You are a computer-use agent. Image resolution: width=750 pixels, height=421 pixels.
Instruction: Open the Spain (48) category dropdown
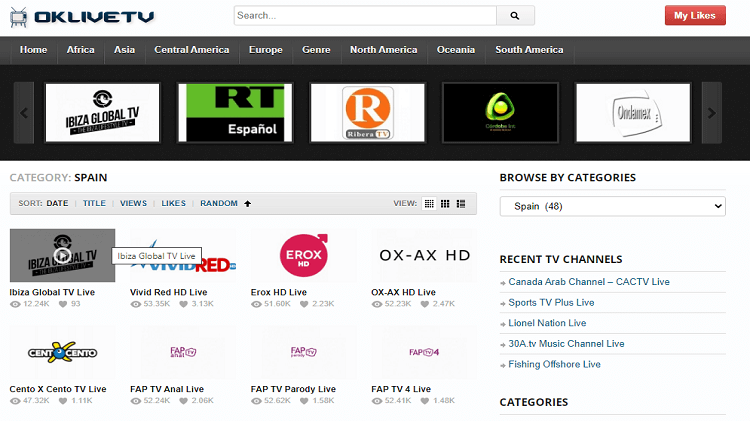(612, 206)
